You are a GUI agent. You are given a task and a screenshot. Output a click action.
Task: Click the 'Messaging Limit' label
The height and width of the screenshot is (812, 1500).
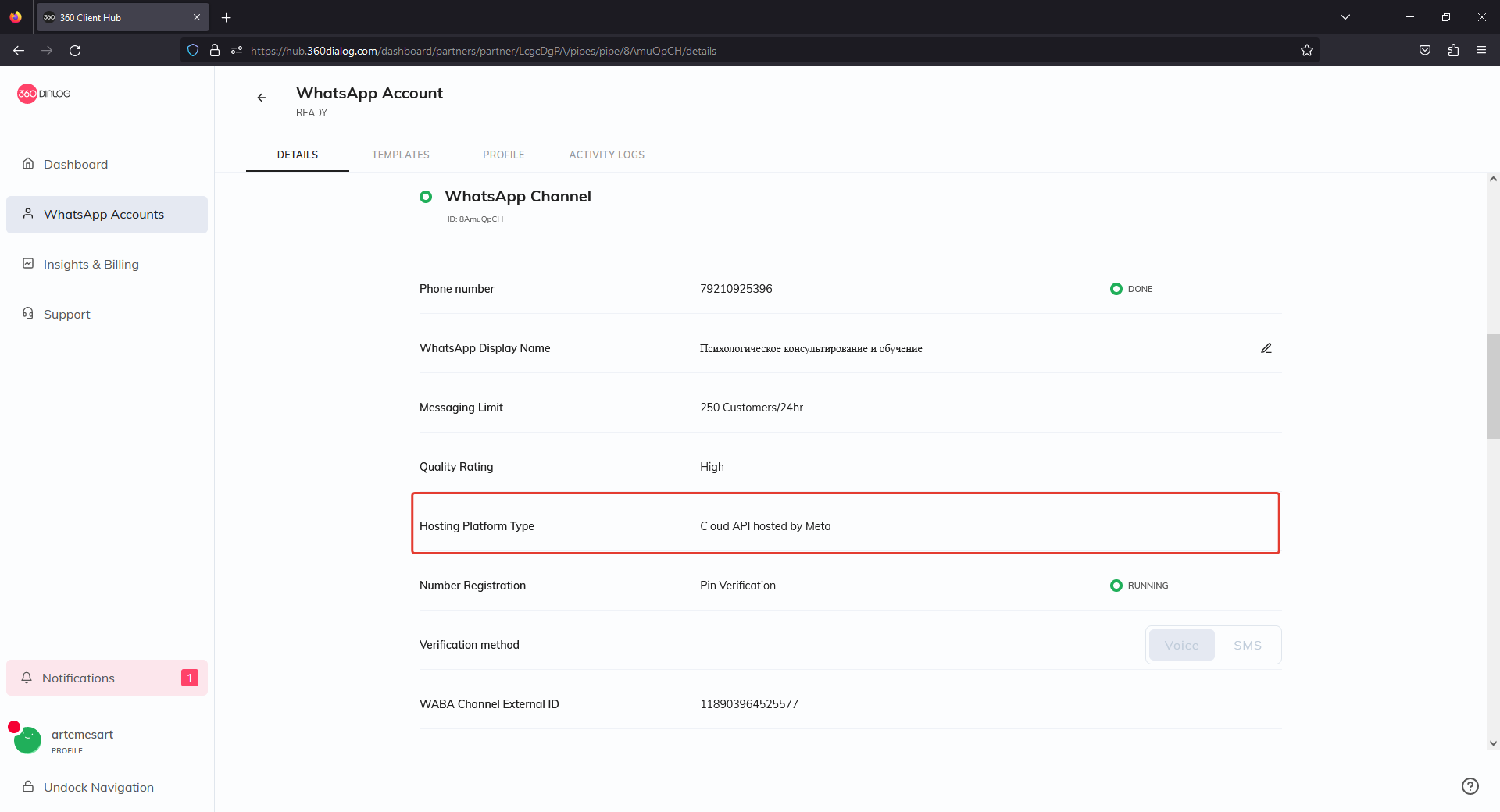461,408
